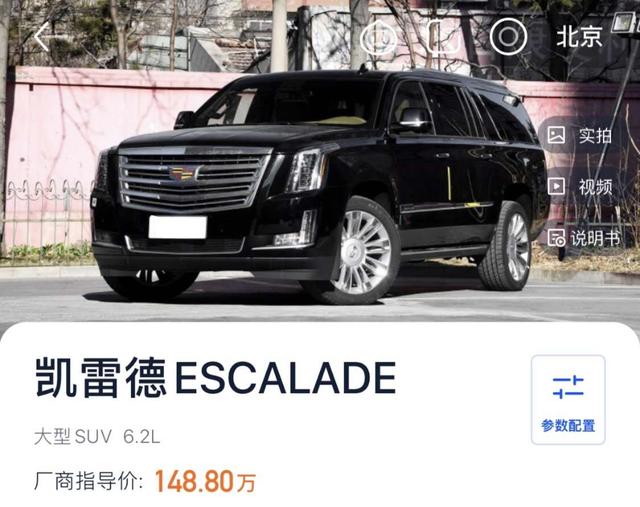Open the 视频 play icon
Image resolution: width=640 pixels, height=507 pixels.
pos(556,186)
